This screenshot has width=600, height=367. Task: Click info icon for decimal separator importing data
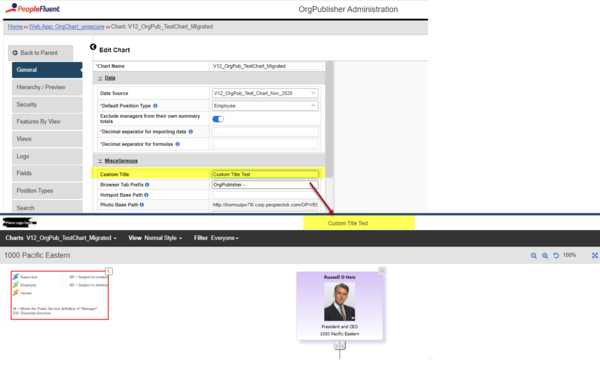[x=191, y=132]
